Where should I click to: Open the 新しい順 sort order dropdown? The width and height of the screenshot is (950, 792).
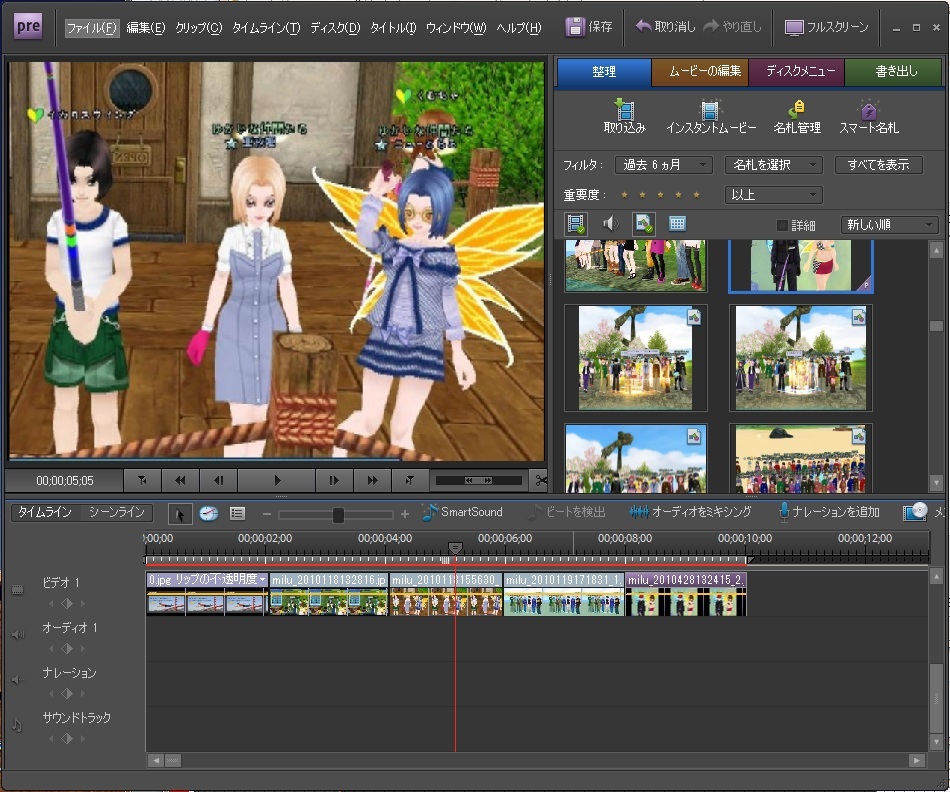889,225
